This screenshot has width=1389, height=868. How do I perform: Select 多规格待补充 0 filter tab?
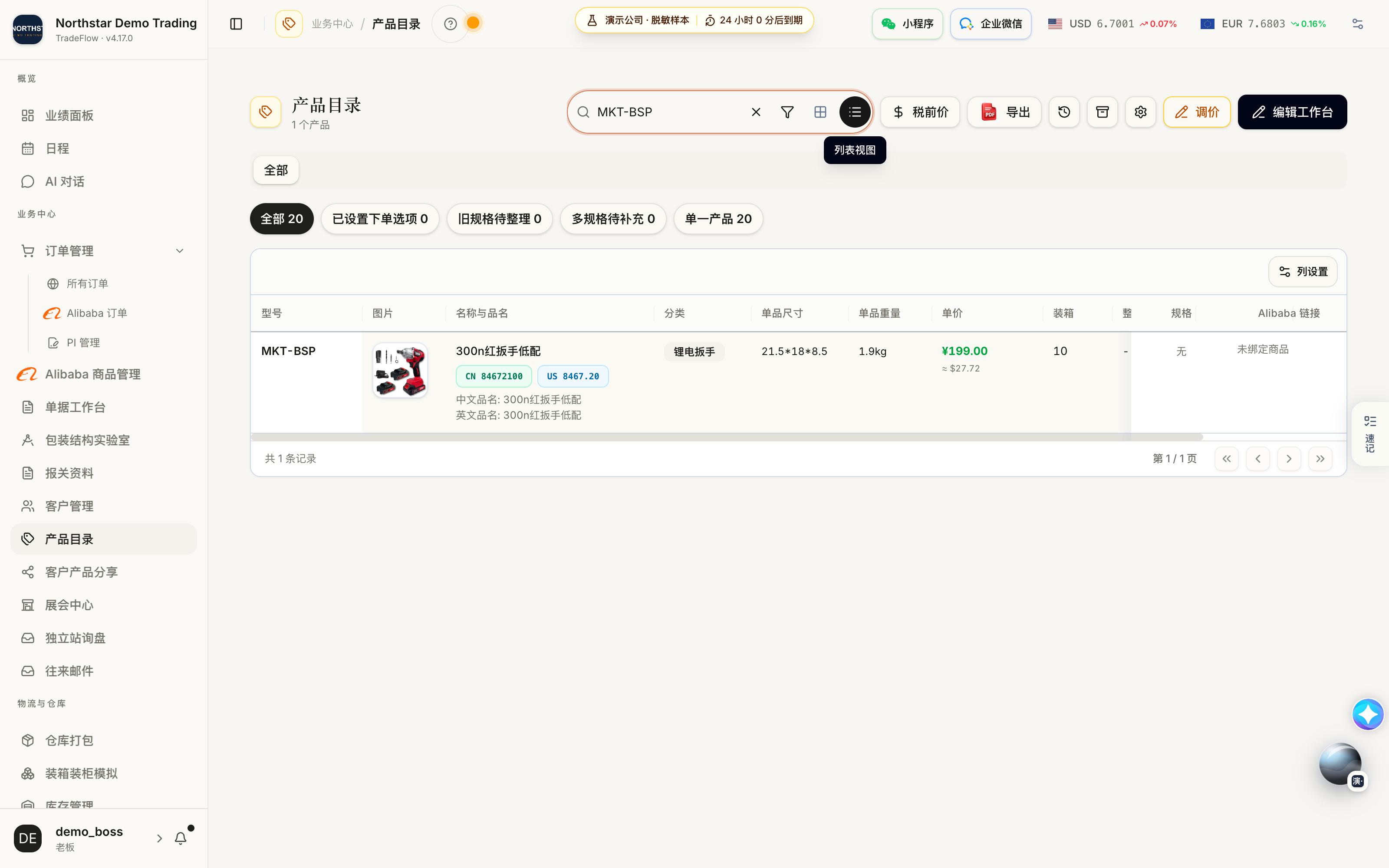coord(613,219)
